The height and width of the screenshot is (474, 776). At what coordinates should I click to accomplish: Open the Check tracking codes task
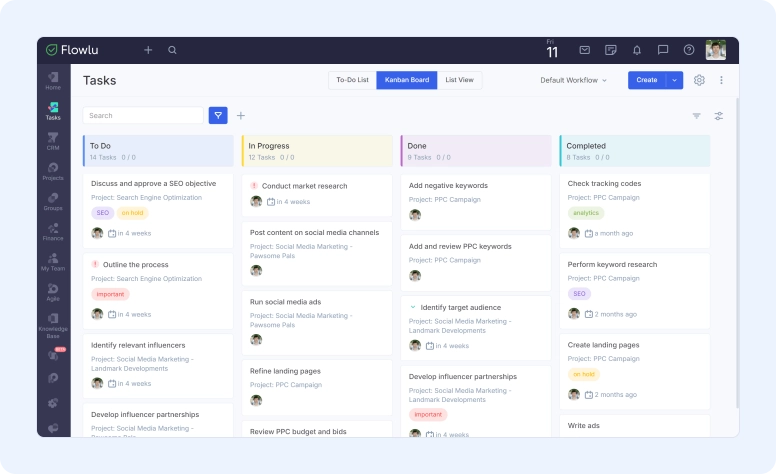604,184
